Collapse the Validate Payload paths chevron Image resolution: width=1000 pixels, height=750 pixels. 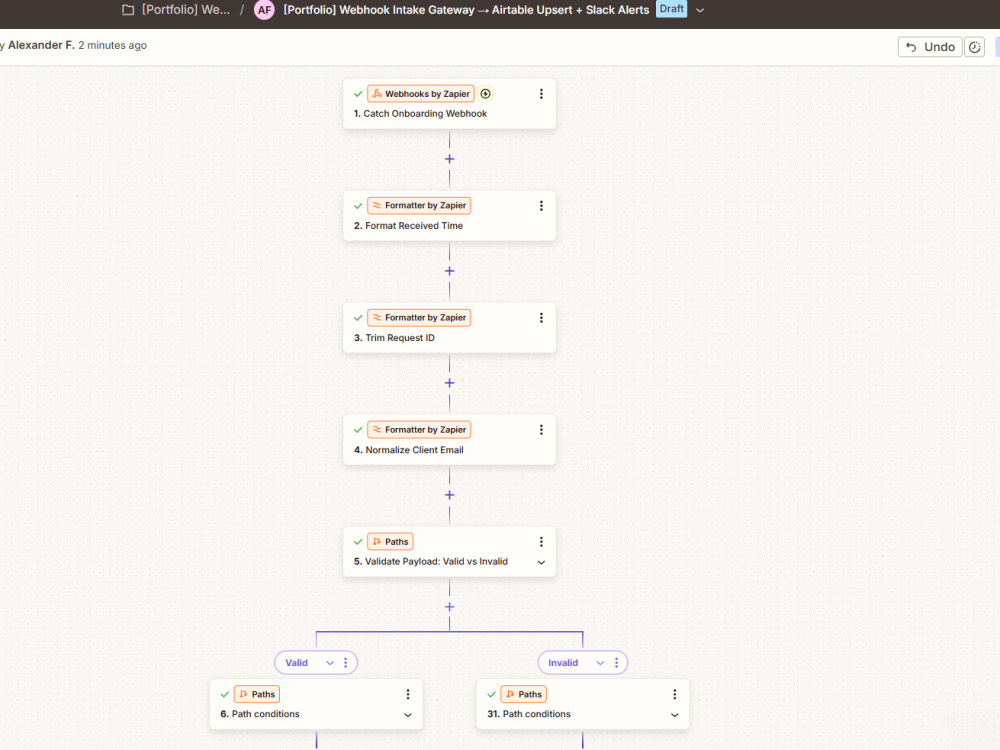coord(541,562)
